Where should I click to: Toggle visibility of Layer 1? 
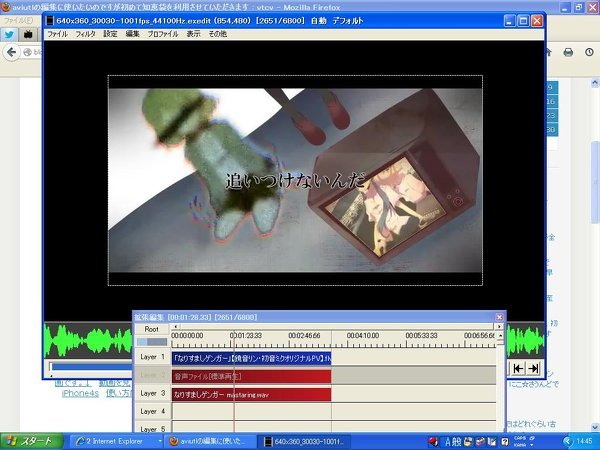point(152,357)
